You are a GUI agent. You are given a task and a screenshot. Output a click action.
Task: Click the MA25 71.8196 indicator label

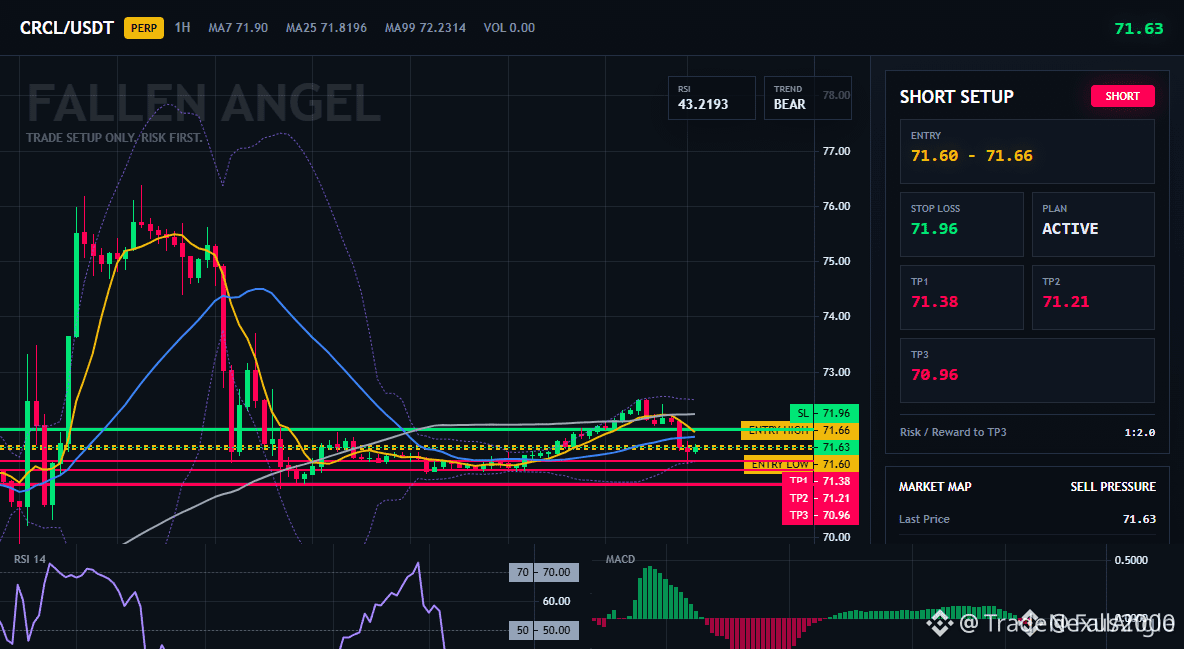coord(326,28)
